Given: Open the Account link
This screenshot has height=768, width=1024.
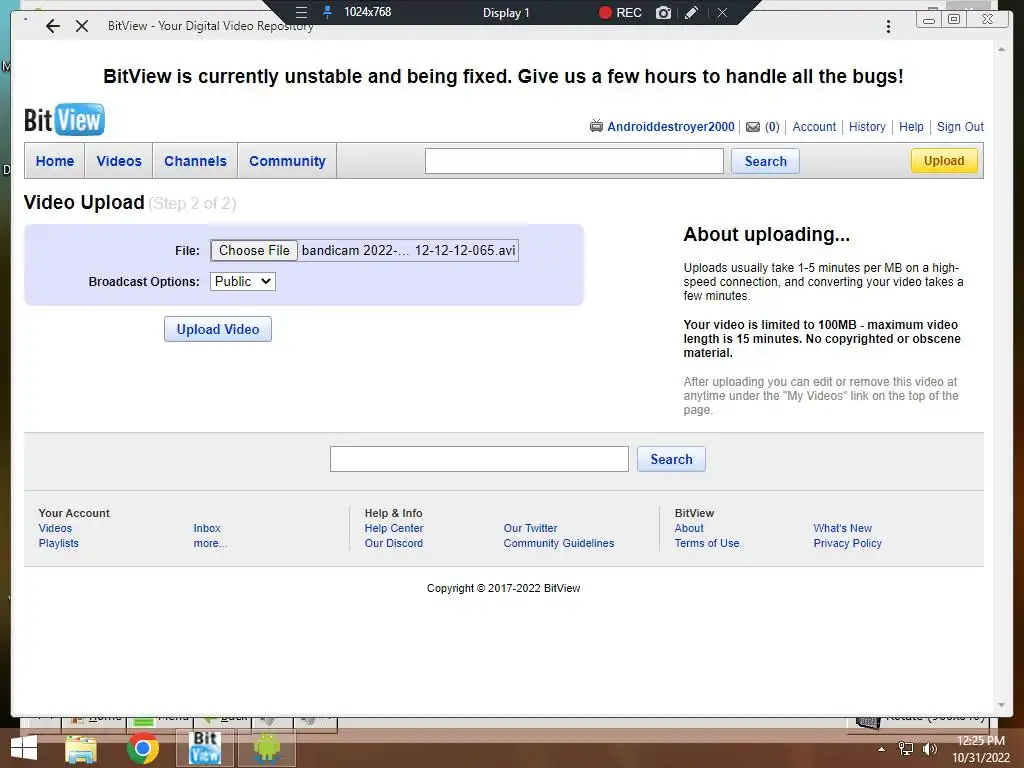Looking at the screenshot, I should click(814, 127).
